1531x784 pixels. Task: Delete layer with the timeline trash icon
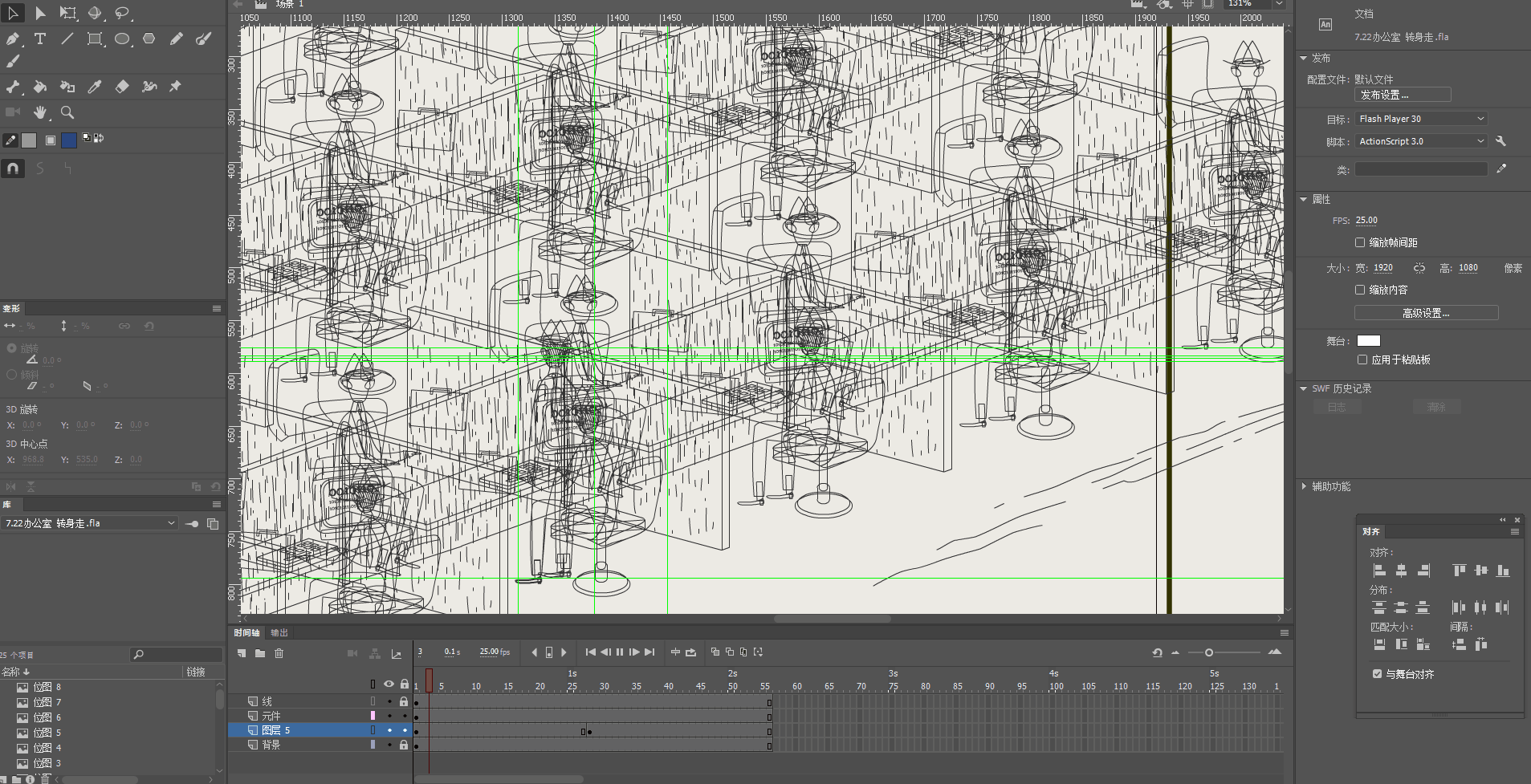point(279,653)
